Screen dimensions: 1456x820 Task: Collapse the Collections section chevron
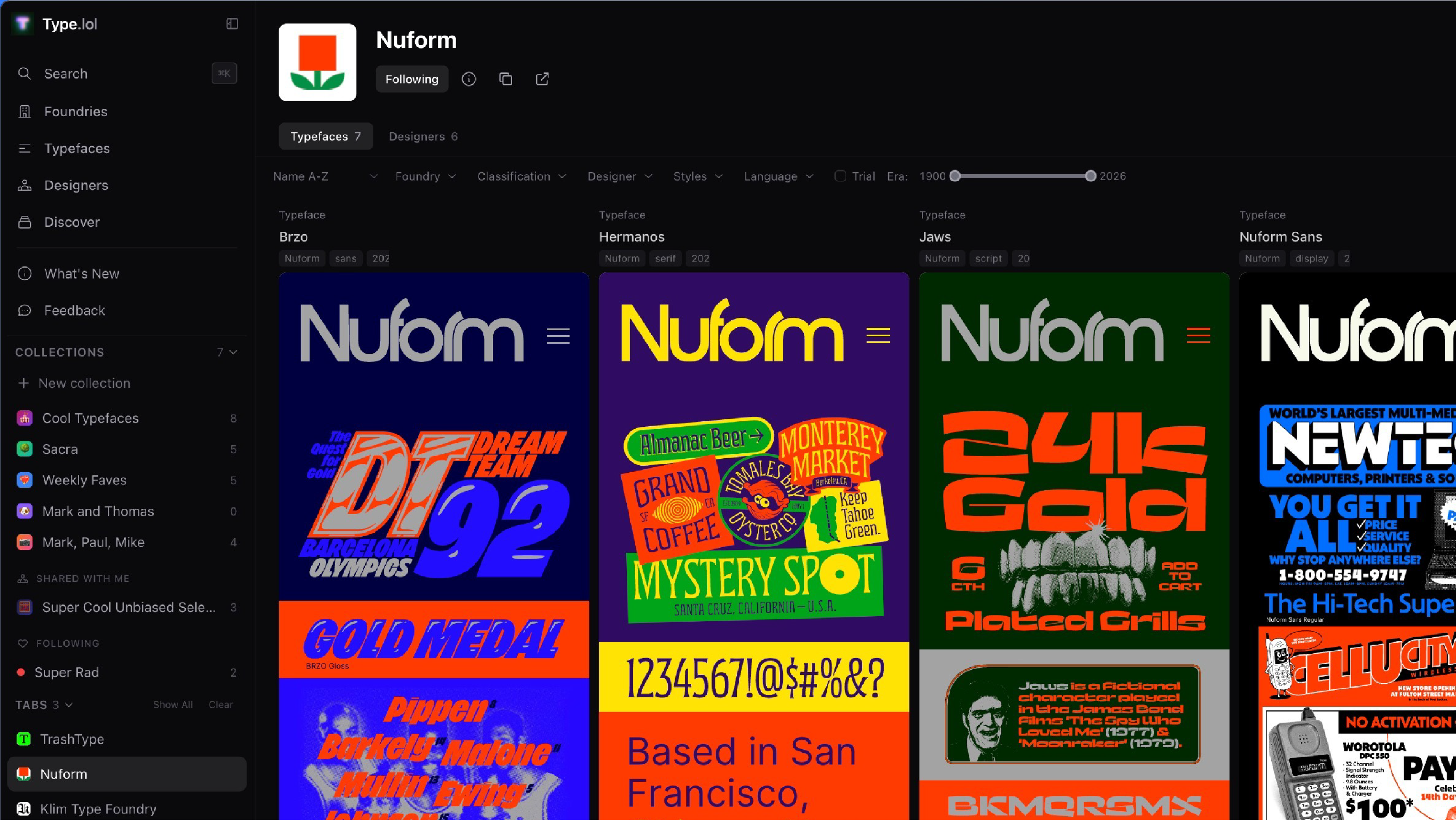(x=233, y=352)
